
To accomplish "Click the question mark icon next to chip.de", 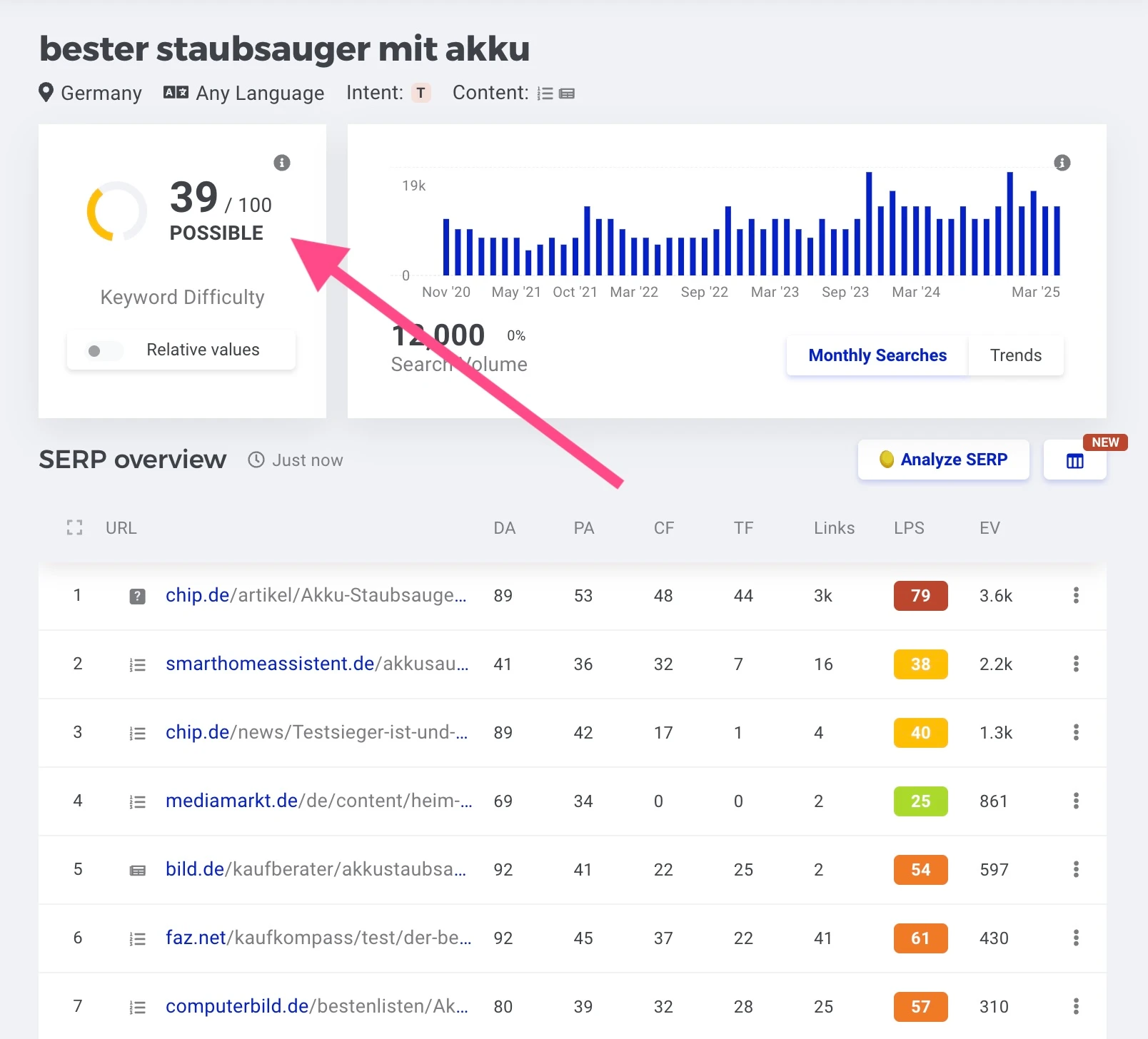I will click(x=137, y=596).
